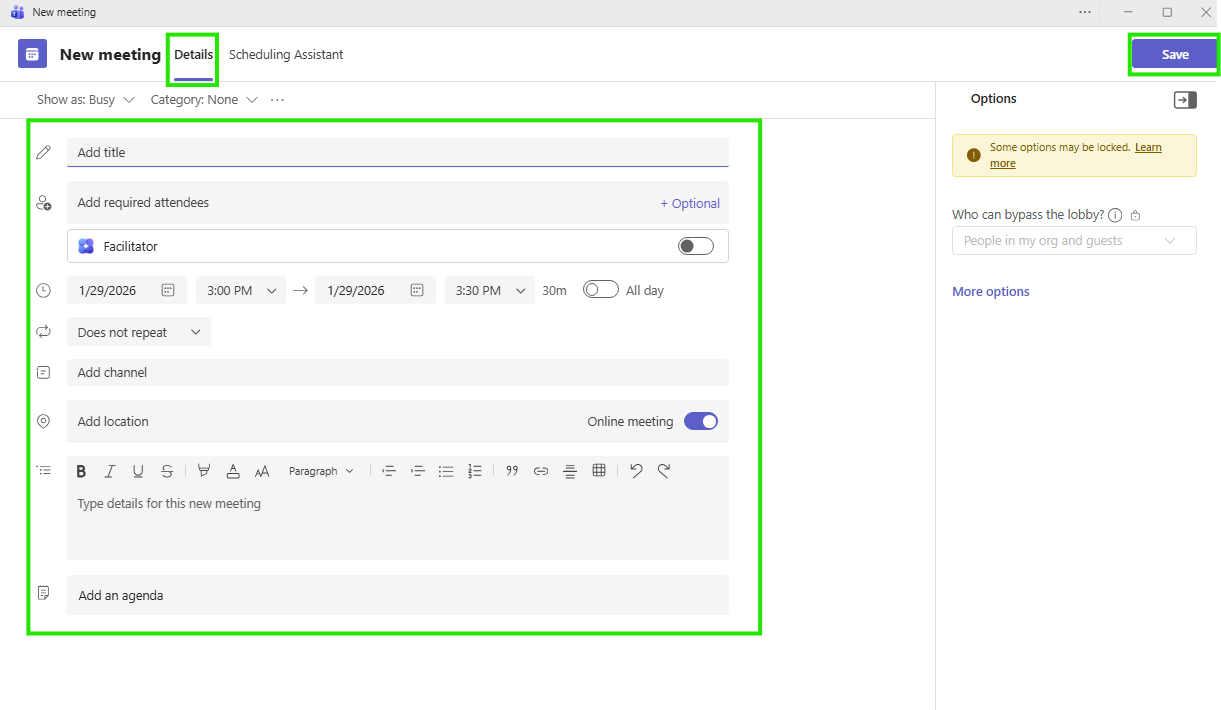
Task: Switch to the Scheduling Assistant tab
Action: (x=286, y=55)
